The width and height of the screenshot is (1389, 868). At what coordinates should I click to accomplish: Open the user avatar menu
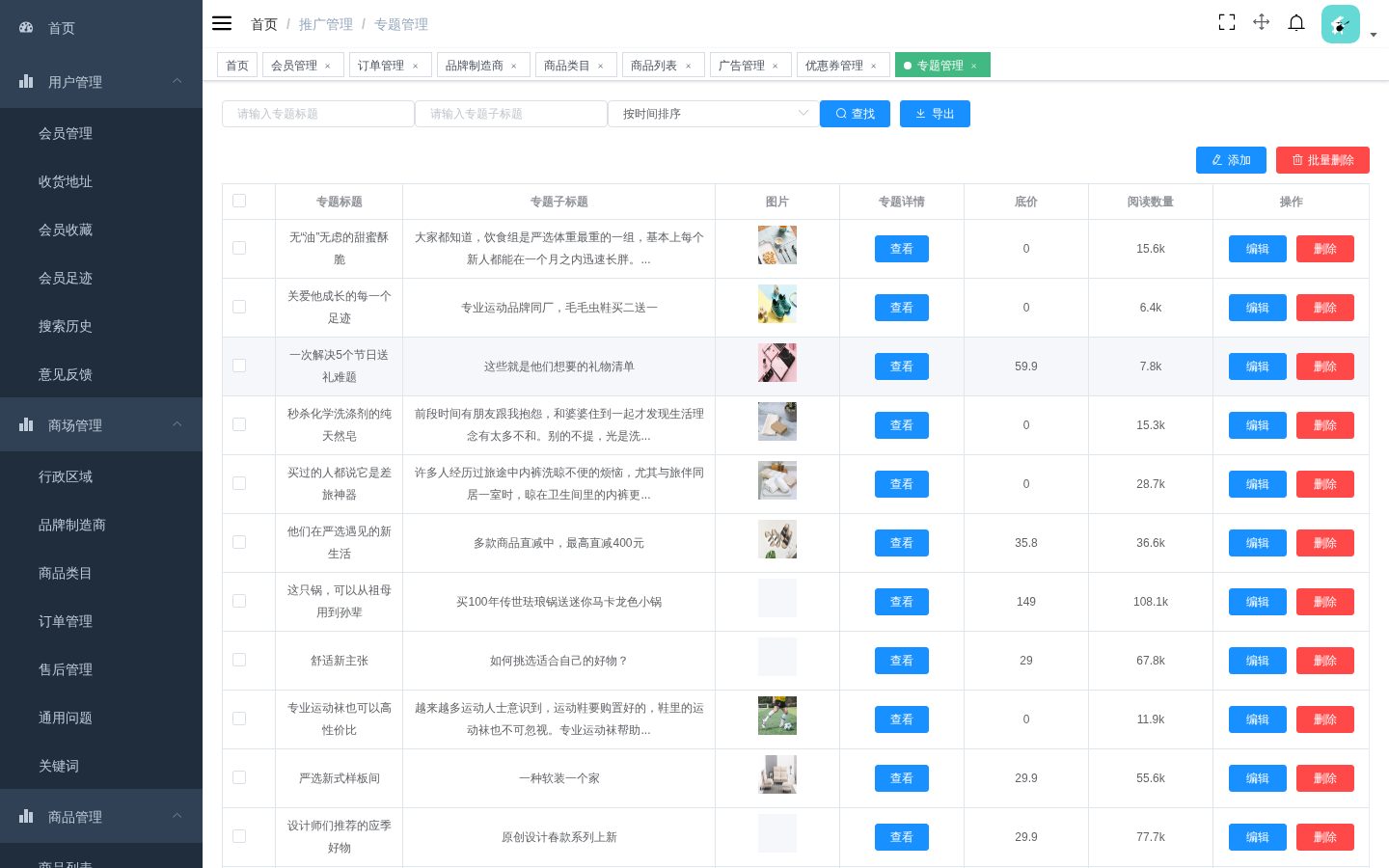(x=1341, y=24)
